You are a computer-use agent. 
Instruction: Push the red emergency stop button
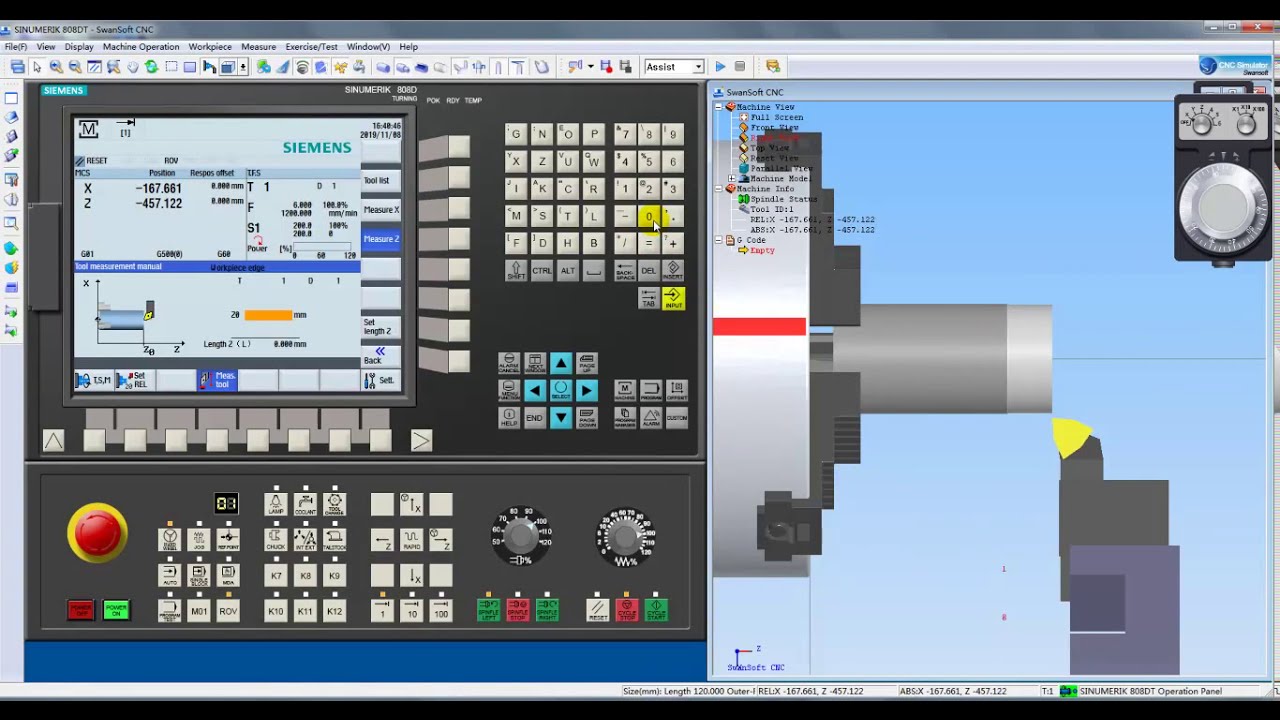(97, 533)
